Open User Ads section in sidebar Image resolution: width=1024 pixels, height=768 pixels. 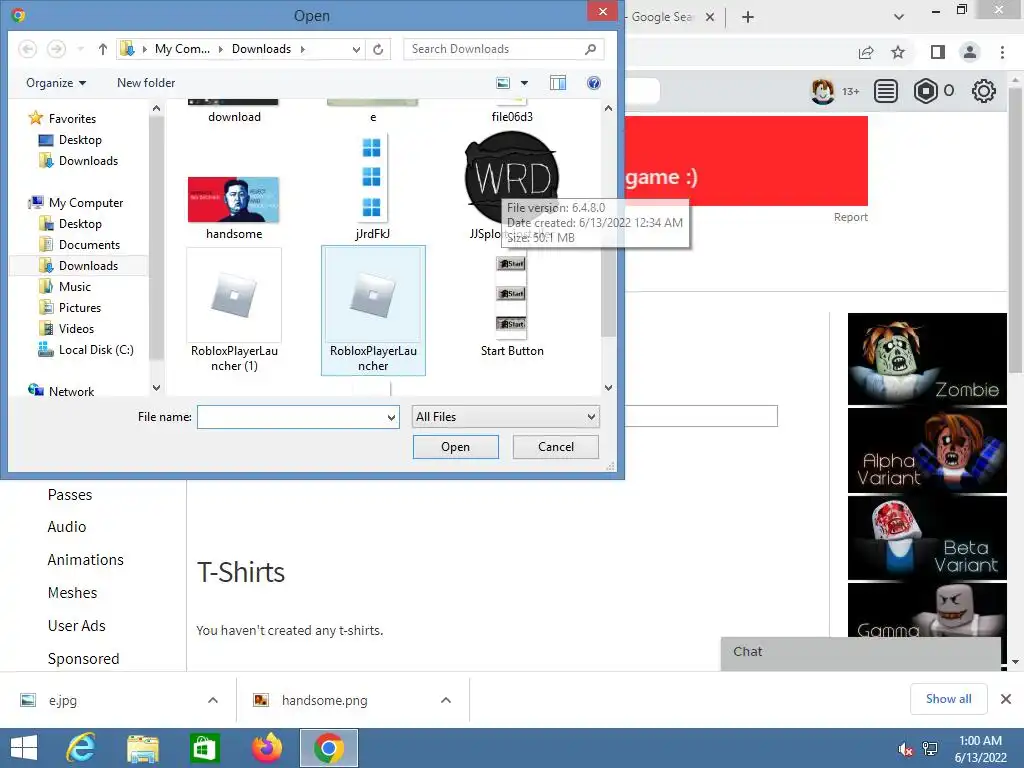(x=76, y=626)
